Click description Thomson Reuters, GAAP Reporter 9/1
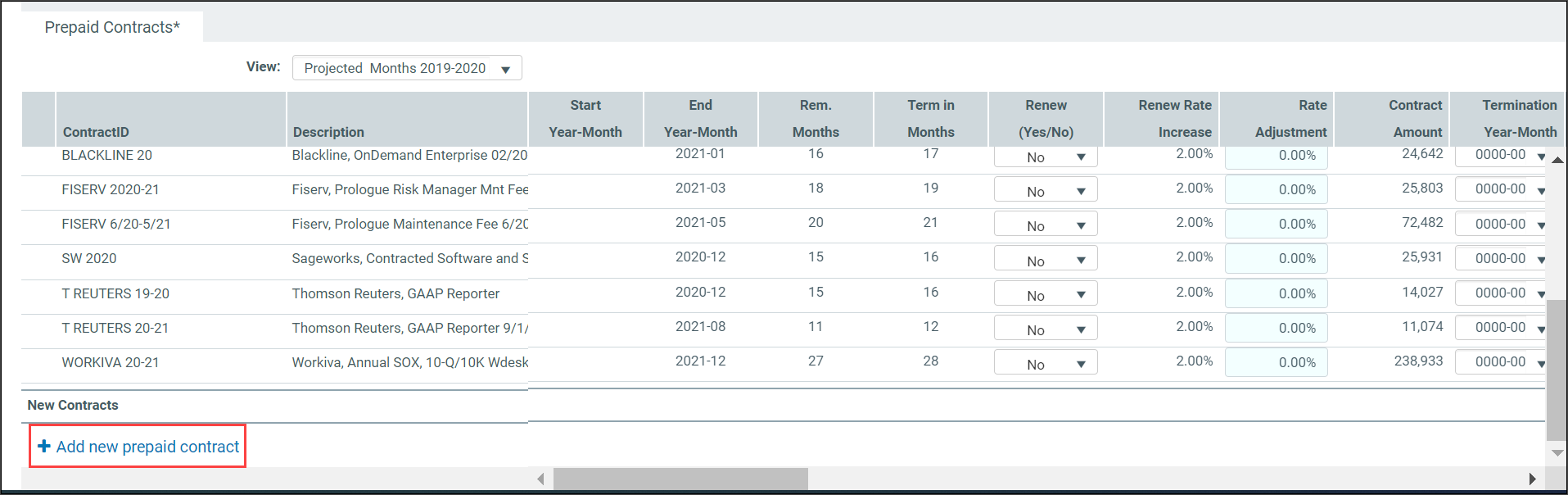The height and width of the screenshot is (495, 1568). click(409, 328)
